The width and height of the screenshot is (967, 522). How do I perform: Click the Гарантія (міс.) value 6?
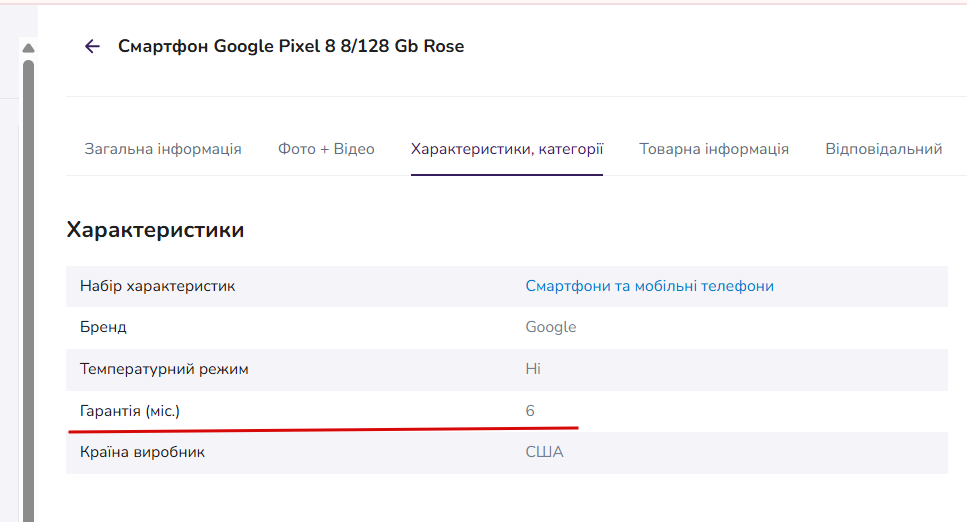(530, 411)
